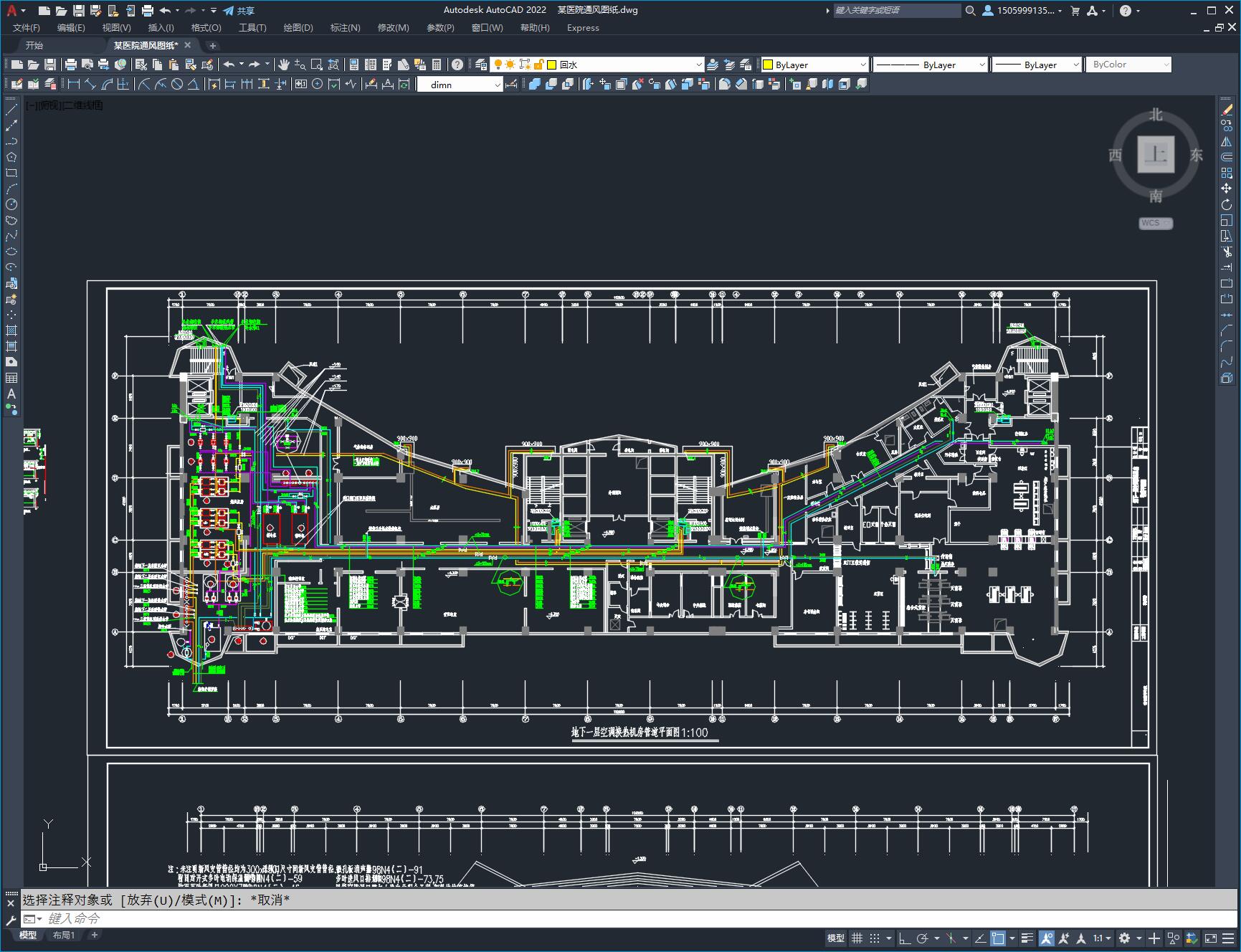Open the 文件(F) menu
The width and height of the screenshot is (1241, 952).
coord(27,28)
